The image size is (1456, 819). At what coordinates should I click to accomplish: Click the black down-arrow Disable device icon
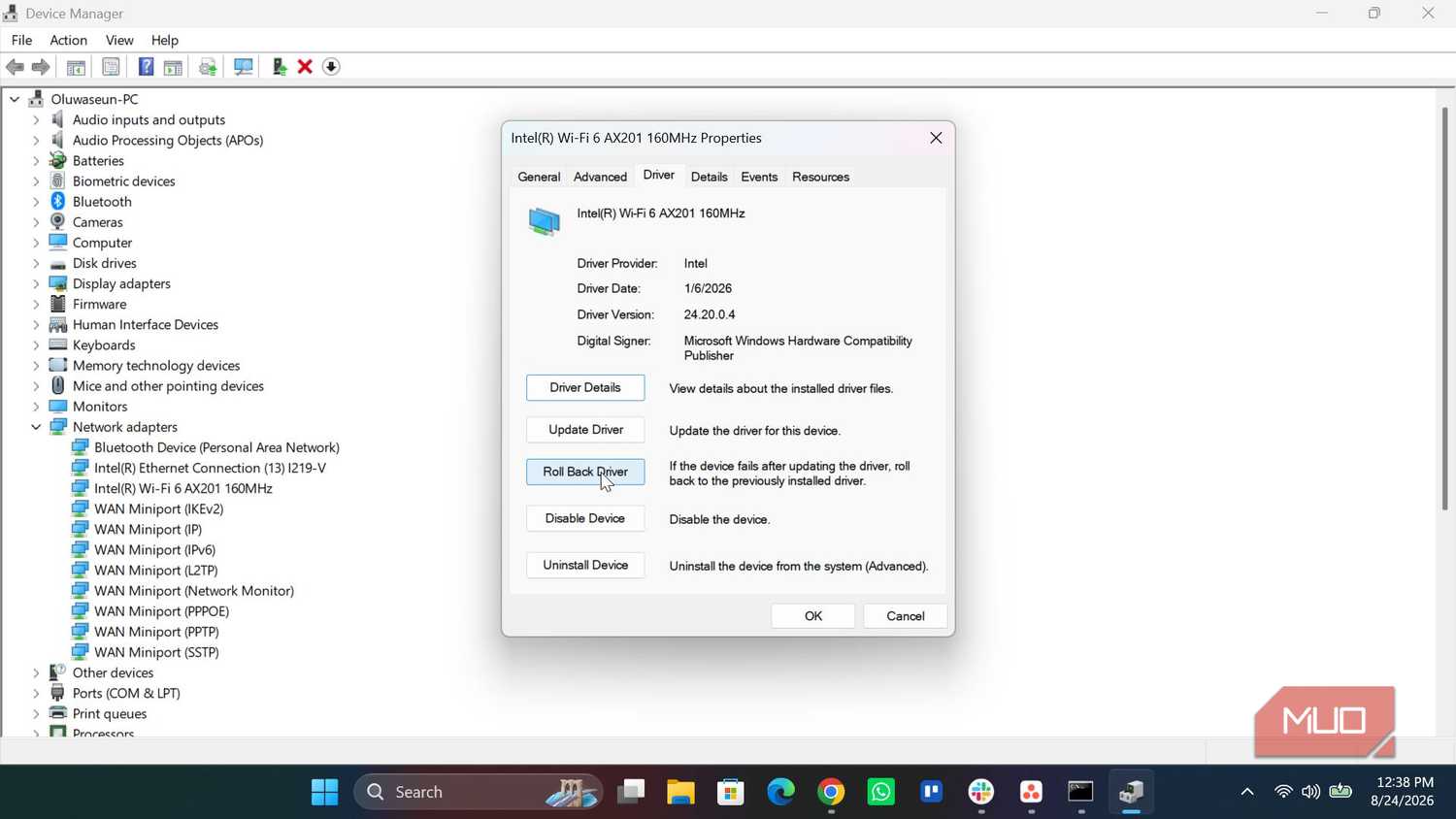[x=331, y=67]
